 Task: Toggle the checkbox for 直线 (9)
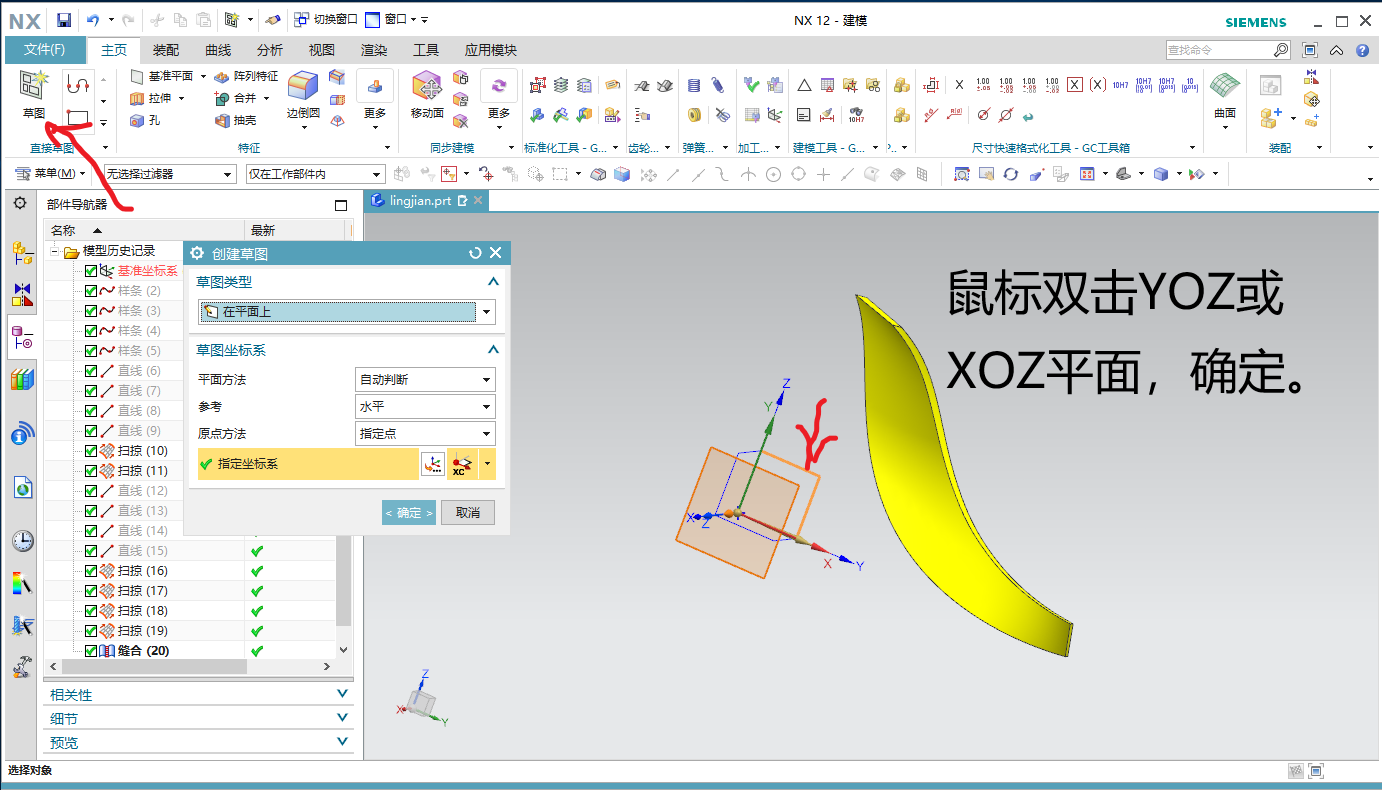coord(91,431)
